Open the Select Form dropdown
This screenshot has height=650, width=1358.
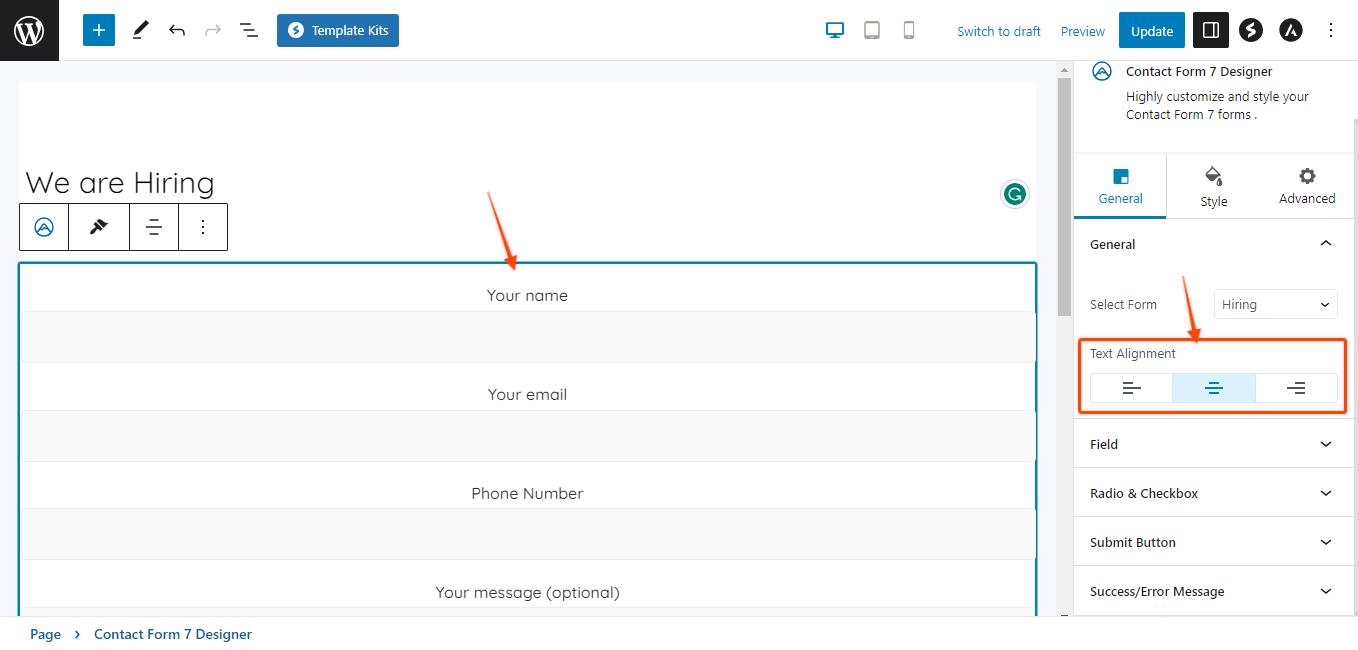point(1275,305)
